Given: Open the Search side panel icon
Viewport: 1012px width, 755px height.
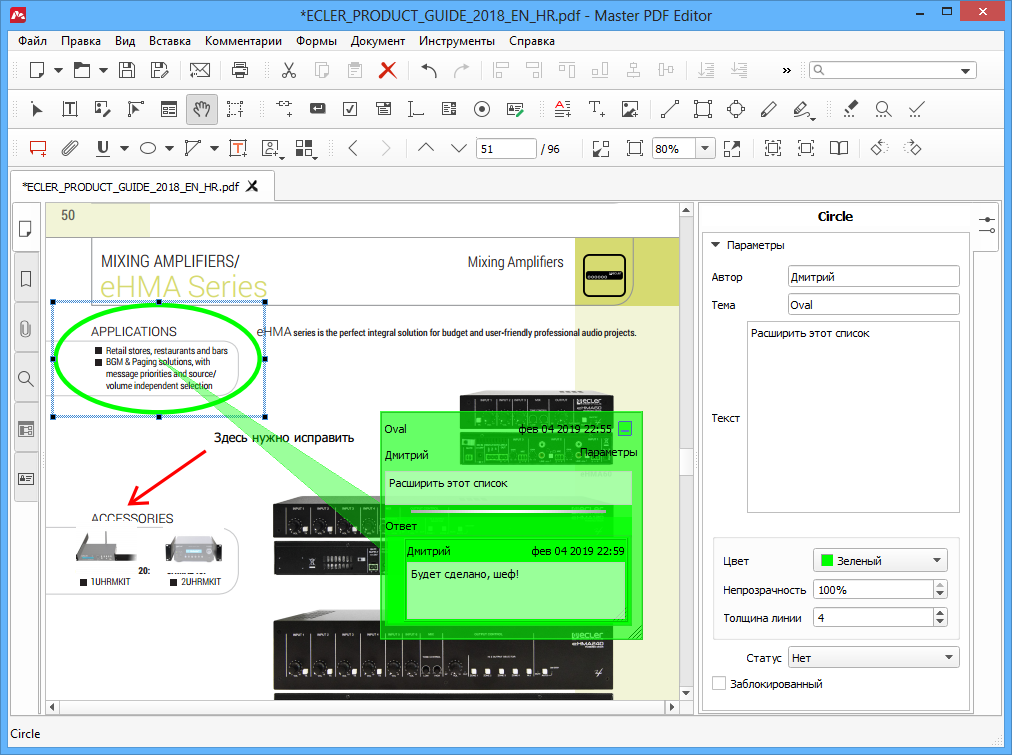Looking at the screenshot, I should (26, 379).
